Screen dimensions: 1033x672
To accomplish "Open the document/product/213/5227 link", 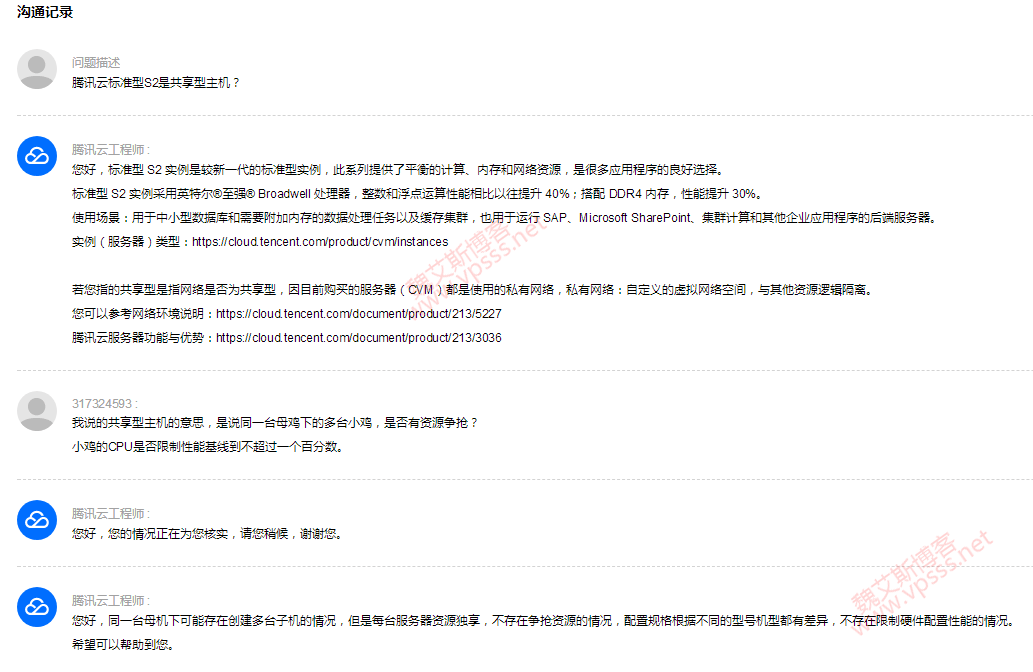I will tap(358, 314).
